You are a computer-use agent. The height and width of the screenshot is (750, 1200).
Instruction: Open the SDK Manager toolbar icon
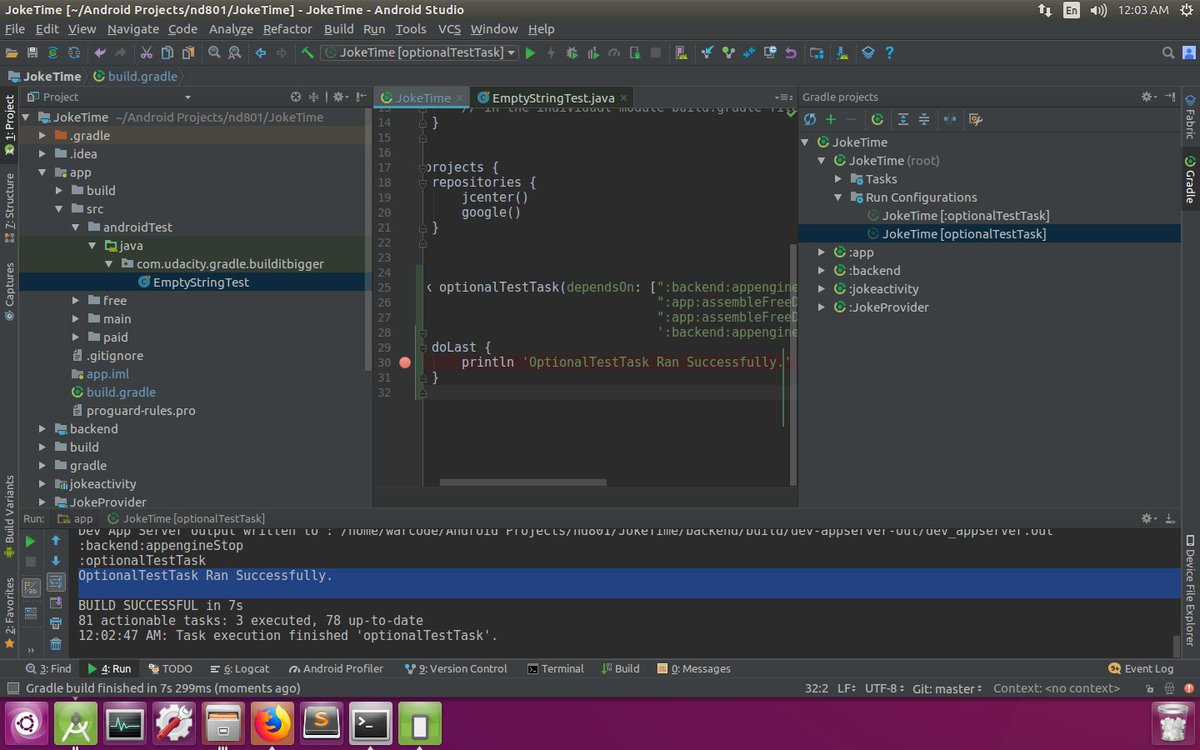[x=841, y=52]
